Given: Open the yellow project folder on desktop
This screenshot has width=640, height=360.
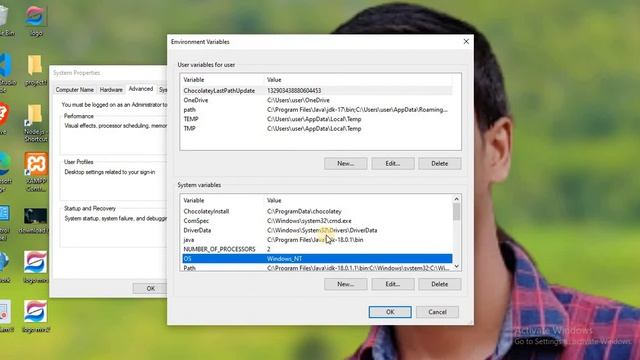Looking at the screenshot, I should tap(36, 70).
